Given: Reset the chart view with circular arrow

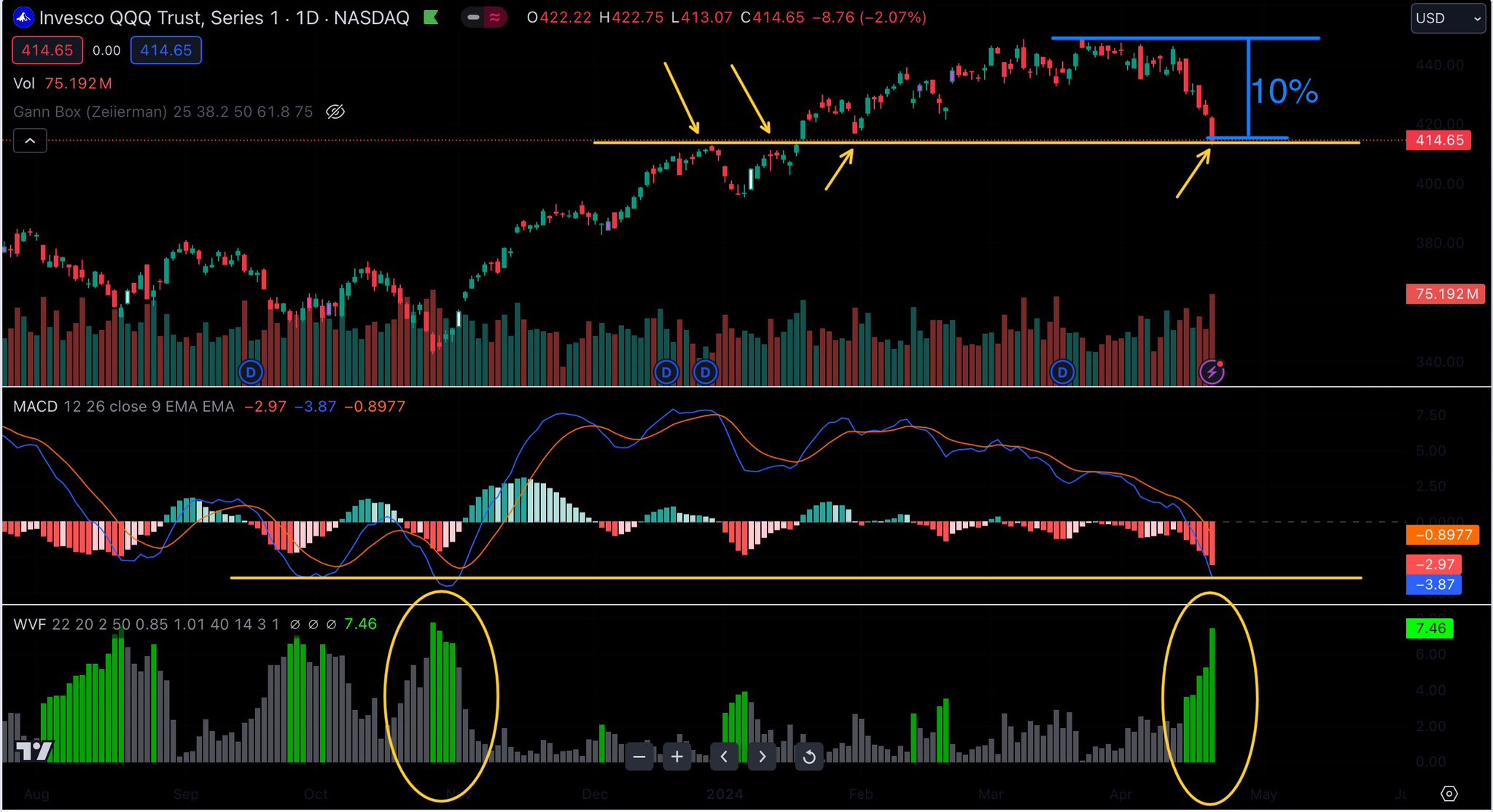Looking at the screenshot, I should (809, 757).
